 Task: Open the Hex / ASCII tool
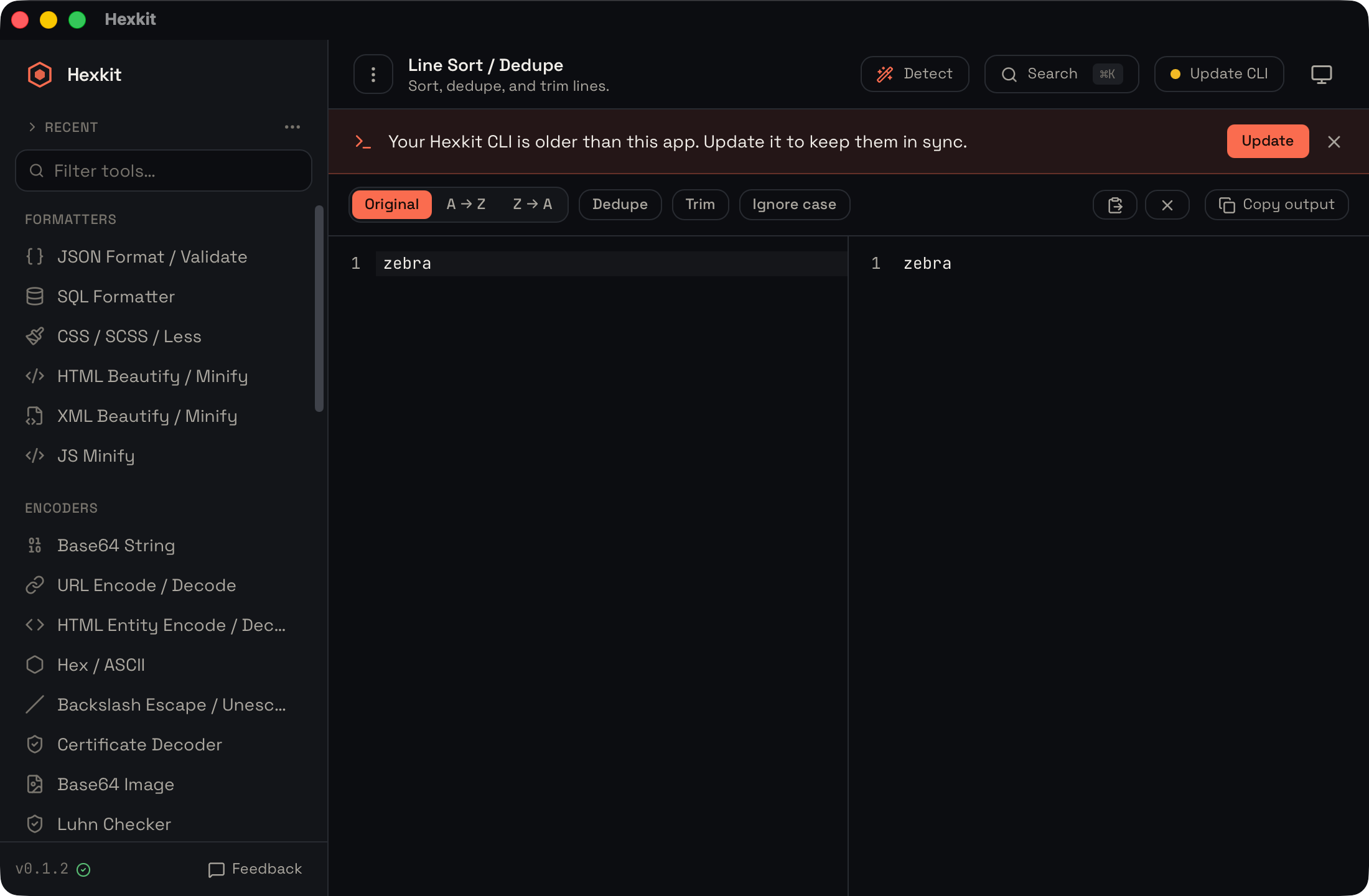pos(165,665)
